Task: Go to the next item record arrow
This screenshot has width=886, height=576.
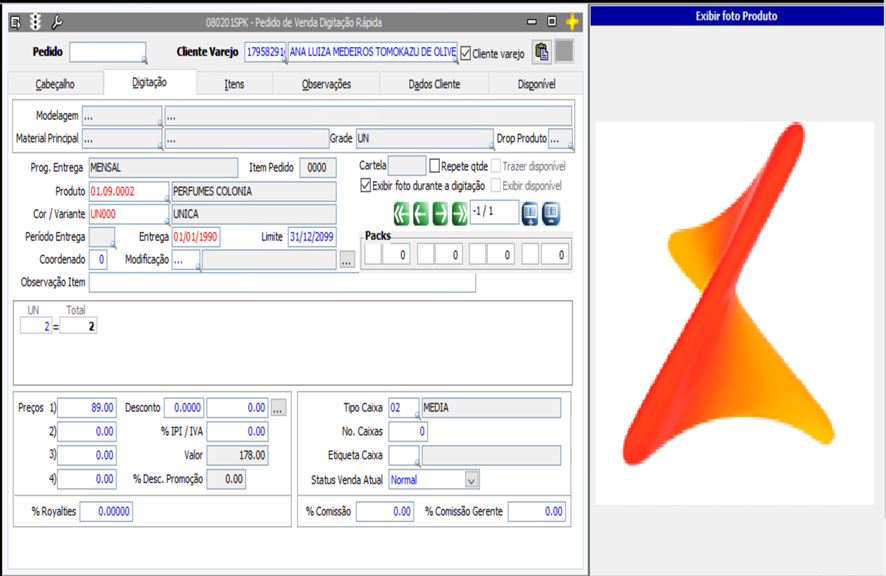Action: (440, 213)
